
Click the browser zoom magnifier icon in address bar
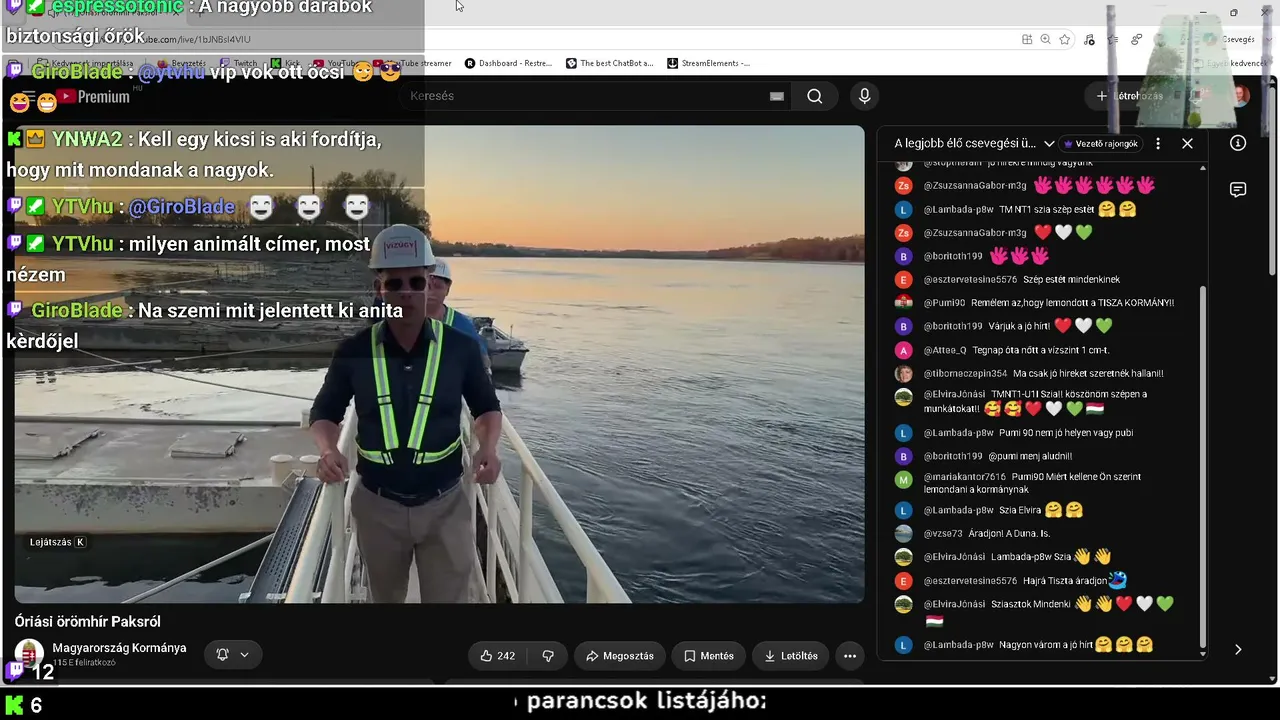click(1045, 39)
